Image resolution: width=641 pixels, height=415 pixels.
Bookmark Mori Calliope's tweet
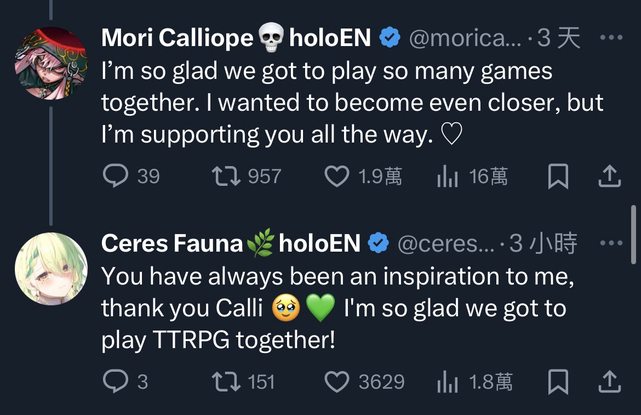click(x=559, y=177)
